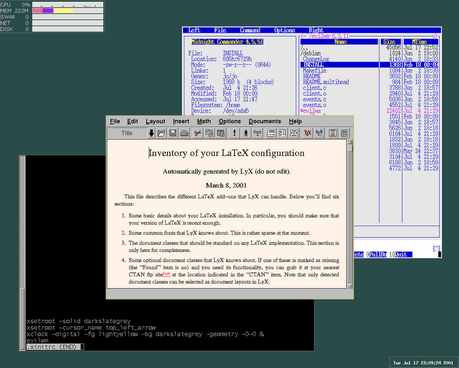Image resolution: width=459 pixels, height=368 pixels.
Task: Open Options menu in Midnight Commander
Action: tap(284, 30)
